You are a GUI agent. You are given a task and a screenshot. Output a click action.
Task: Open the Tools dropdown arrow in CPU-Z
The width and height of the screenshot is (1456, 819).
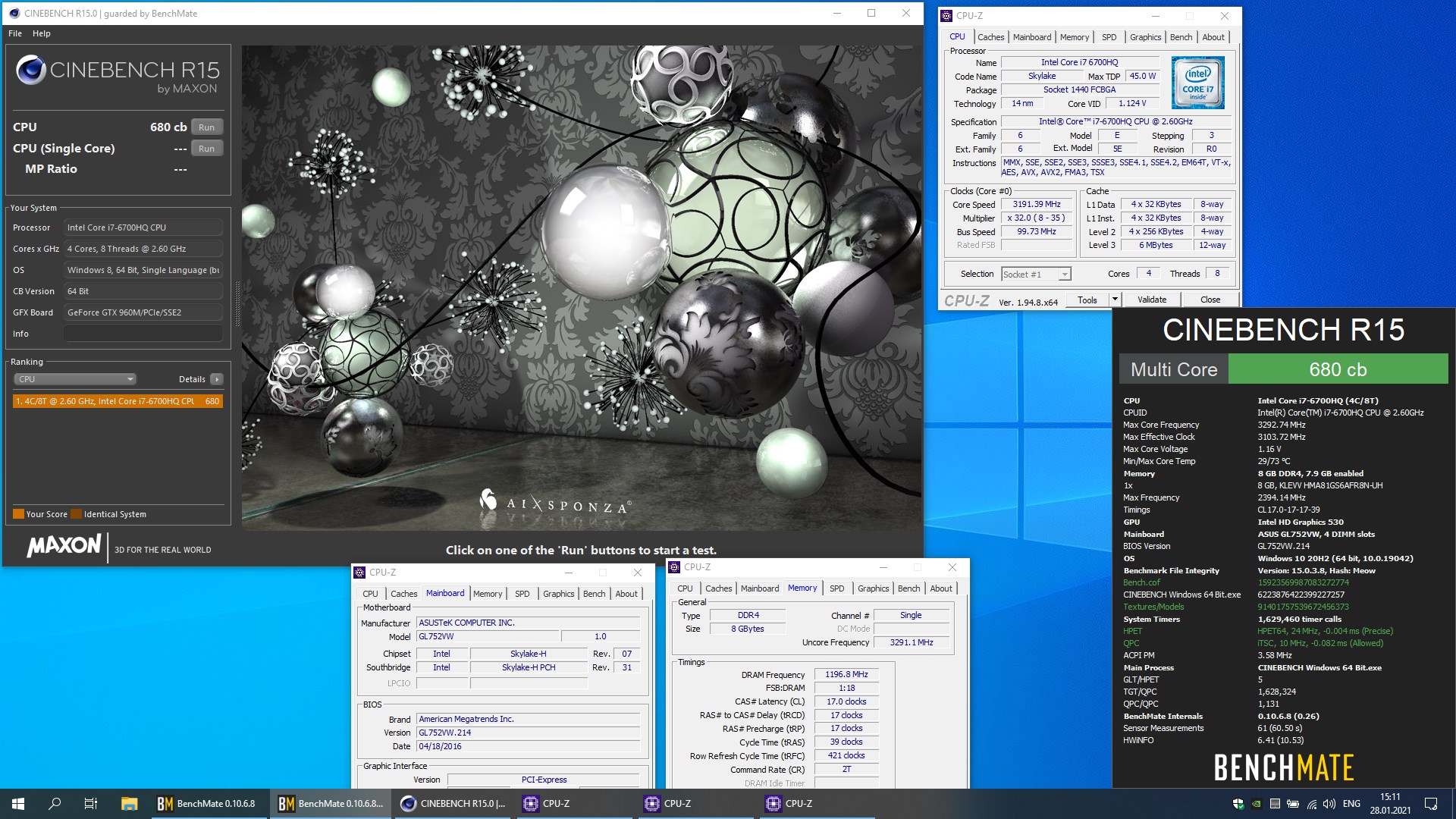[x=1115, y=300]
